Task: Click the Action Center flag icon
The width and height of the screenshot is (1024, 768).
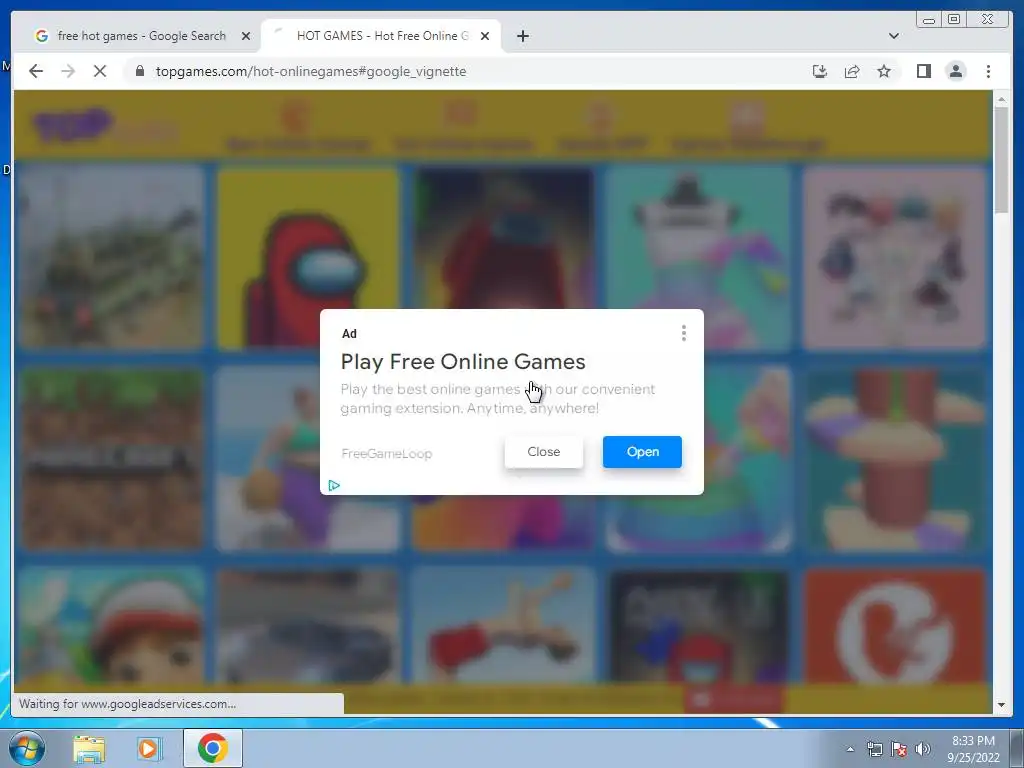Action: tap(899, 749)
